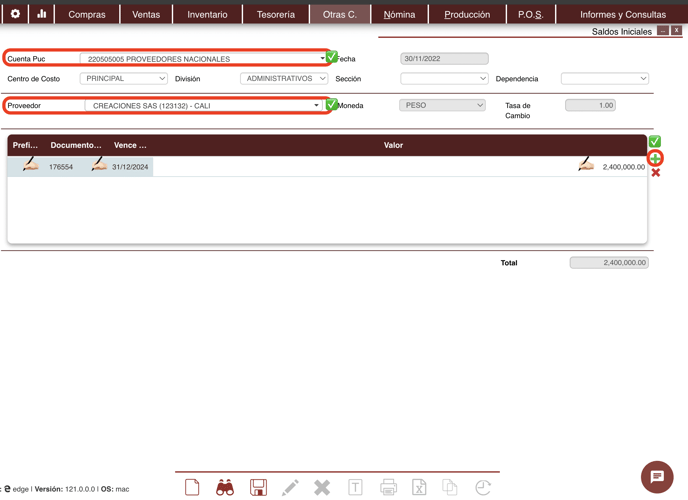The height and width of the screenshot is (500, 688).
Task: Open Informes y Consultas
Action: [x=622, y=15]
